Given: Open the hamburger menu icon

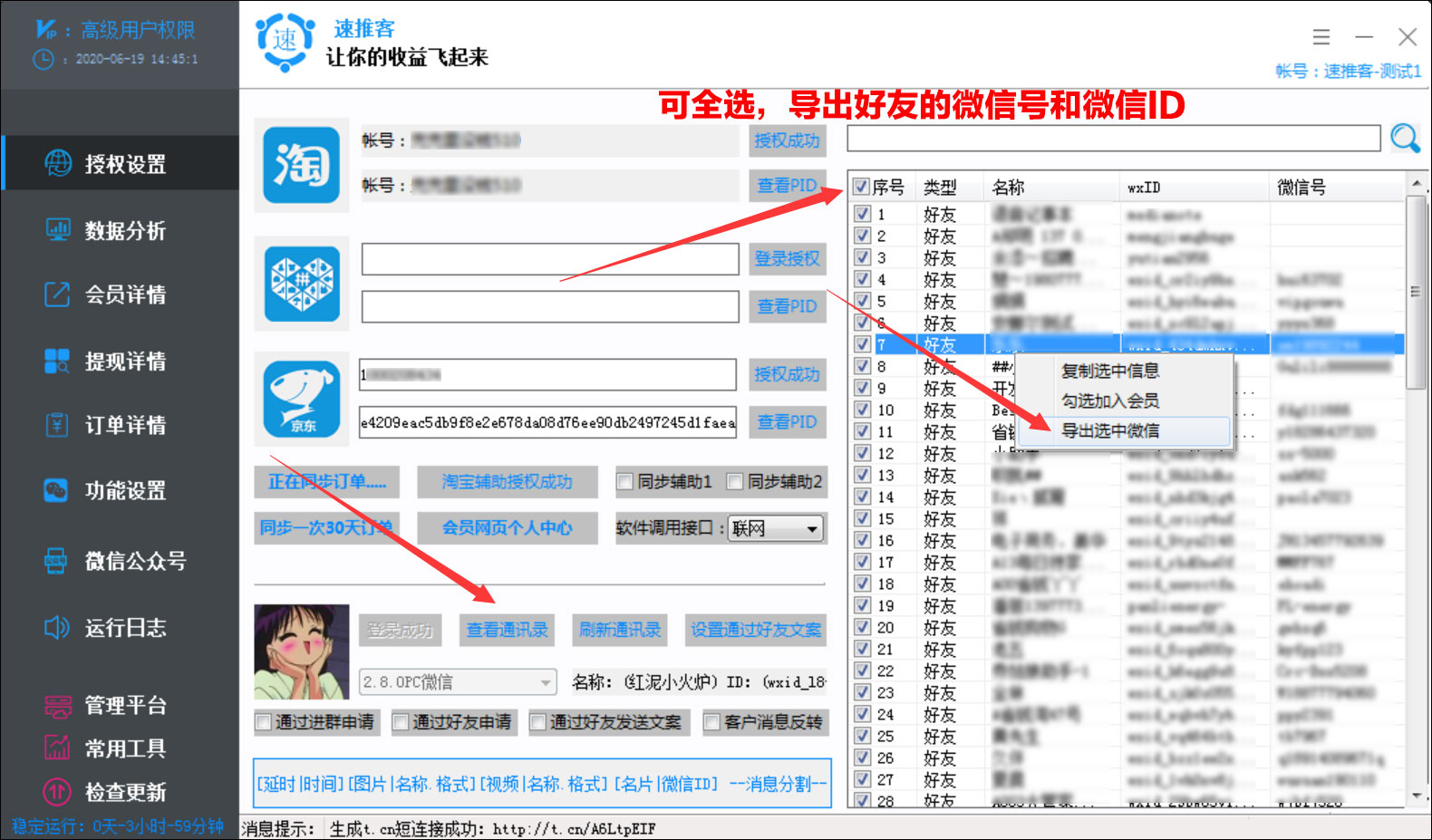Looking at the screenshot, I should [x=1321, y=36].
